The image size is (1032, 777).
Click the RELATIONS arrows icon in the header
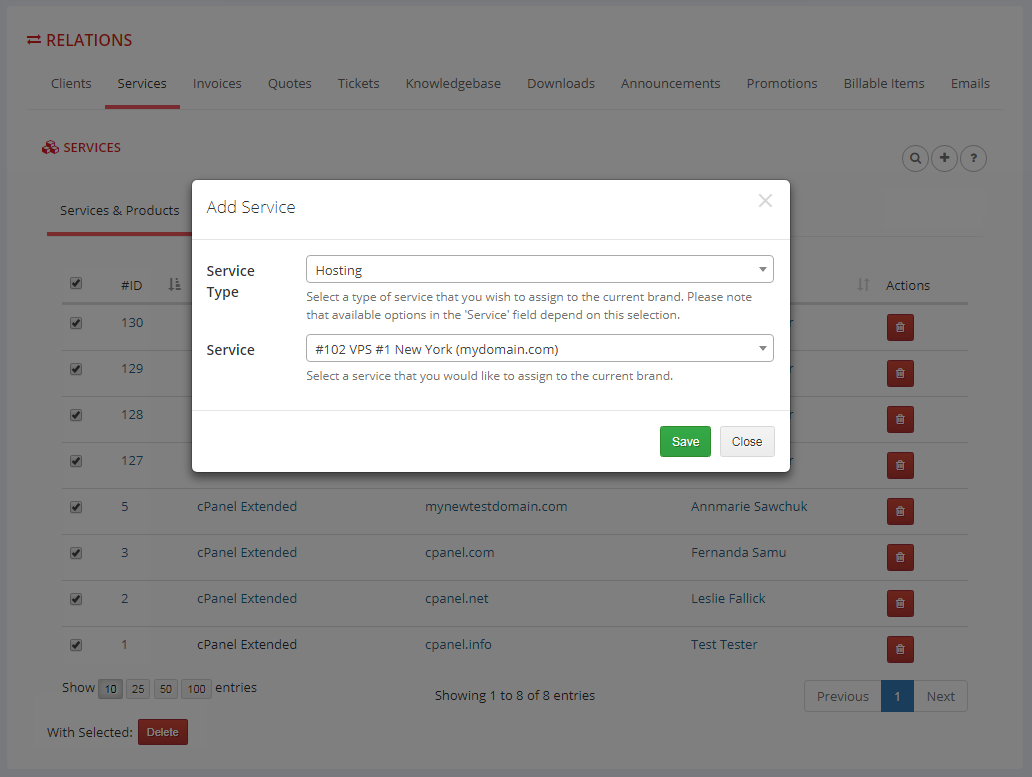34,40
